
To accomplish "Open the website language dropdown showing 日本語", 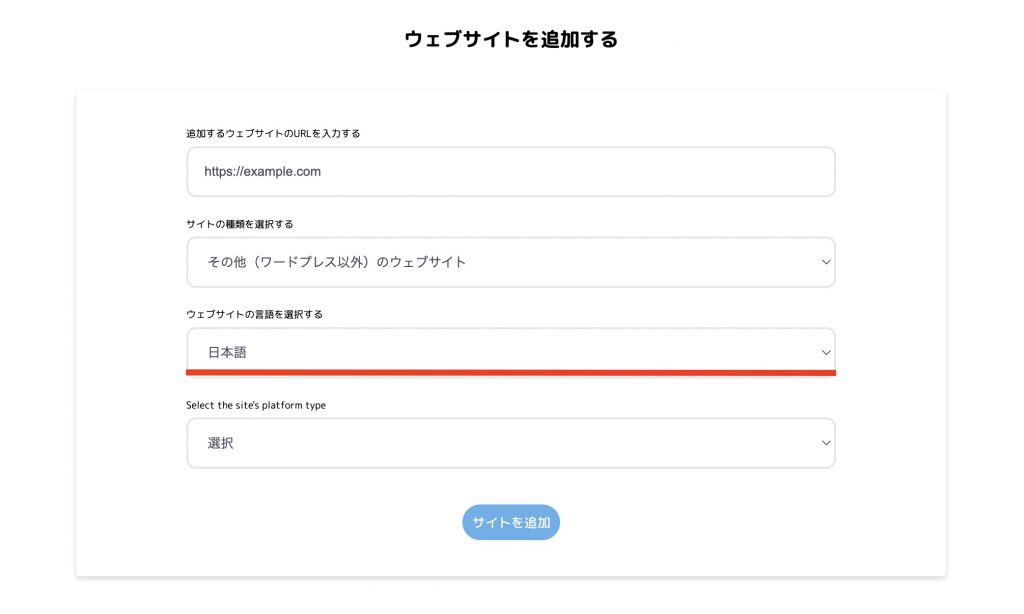I will [511, 350].
